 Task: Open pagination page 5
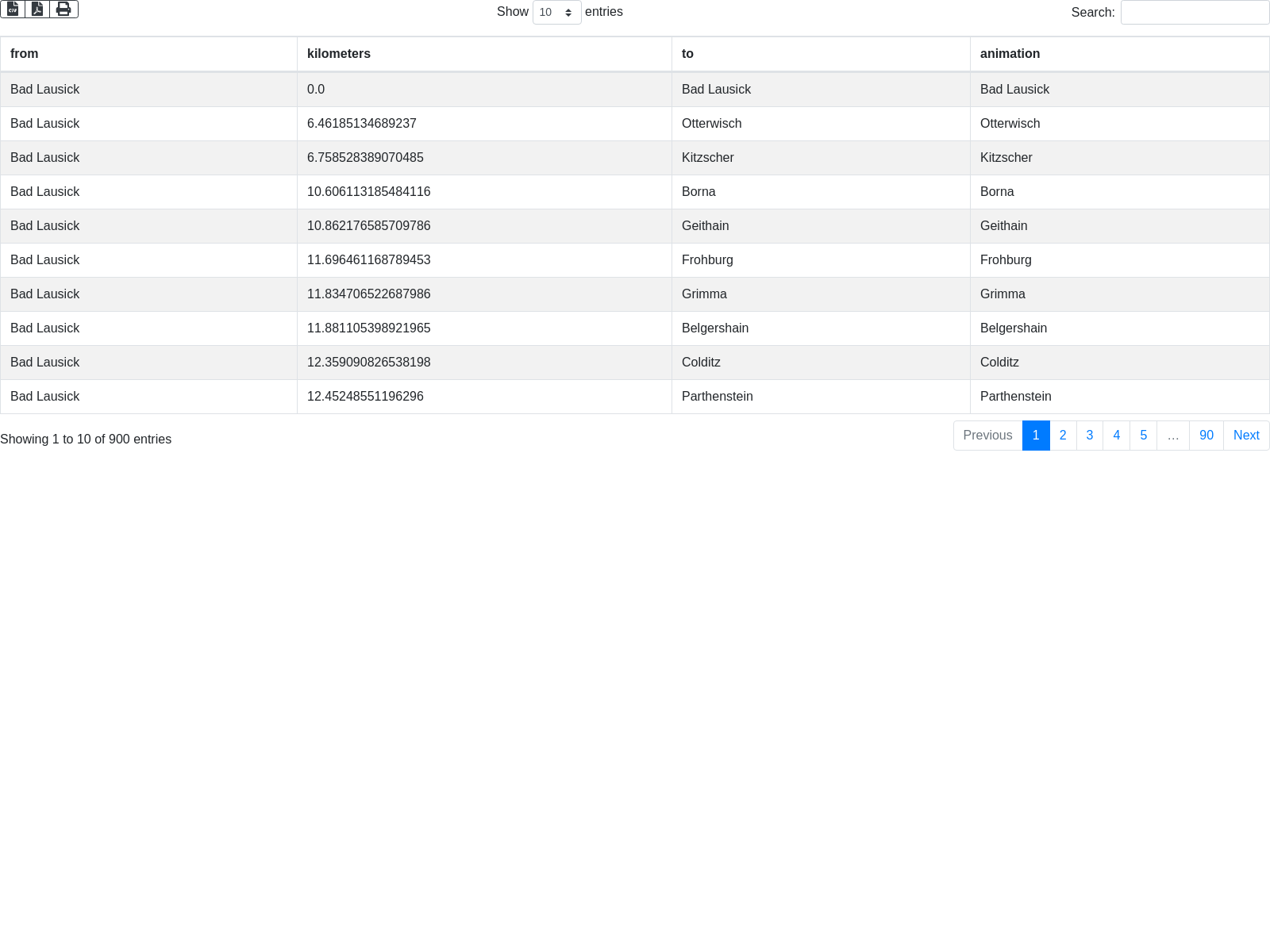coord(1144,436)
